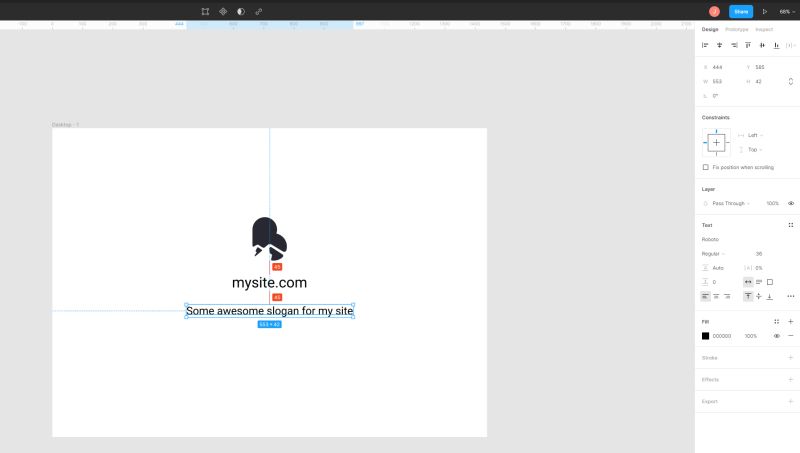Select the logo graphic on canvas
The width and height of the screenshot is (800, 453).
(x=269, y=238)
